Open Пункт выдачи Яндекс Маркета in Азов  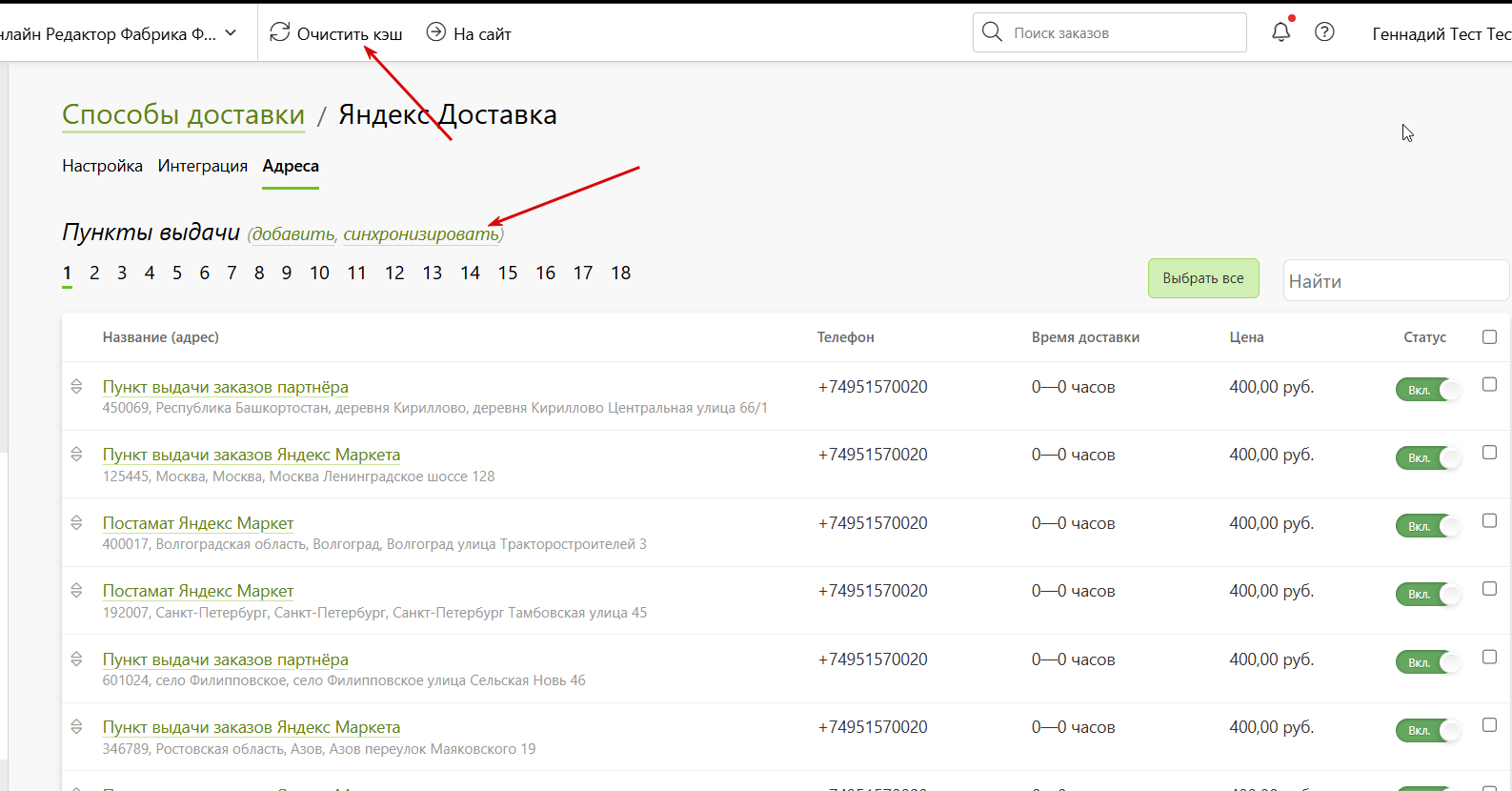[x=252, y=727]
